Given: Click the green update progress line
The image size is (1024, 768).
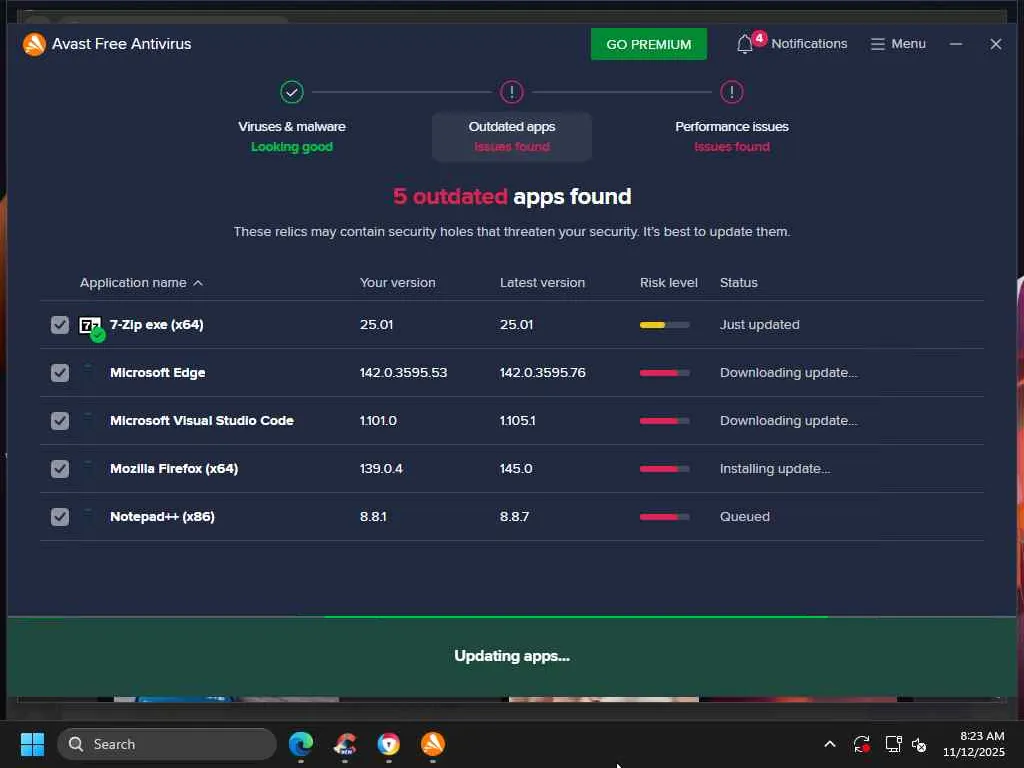Looking at the screenshot, I should [x=576, y=616].
